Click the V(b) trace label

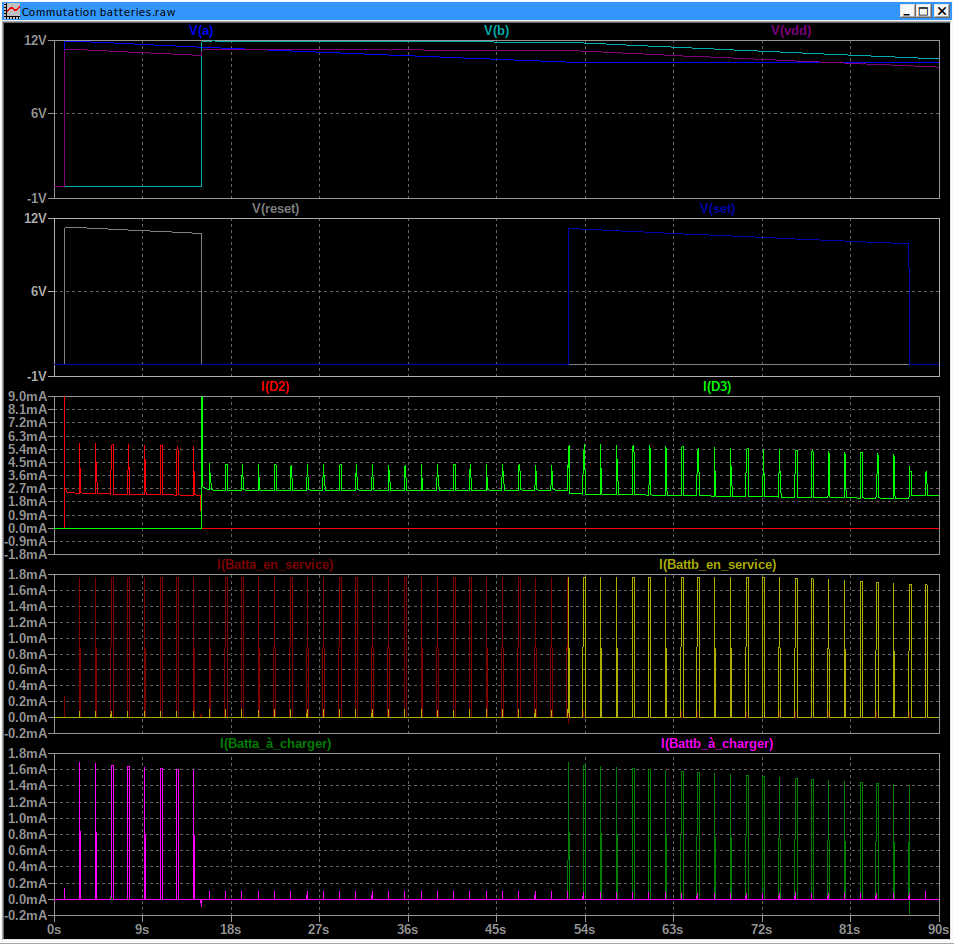496,31
